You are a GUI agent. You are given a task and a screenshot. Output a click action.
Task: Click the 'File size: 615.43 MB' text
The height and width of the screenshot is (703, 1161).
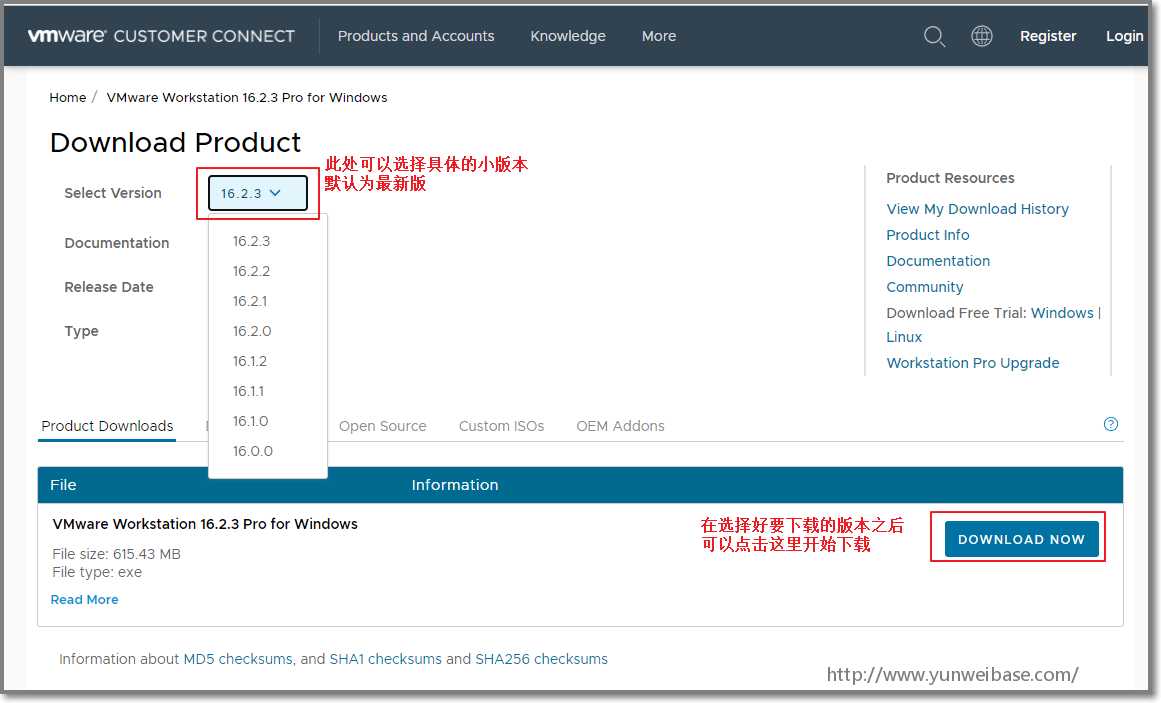click(x=116, y=554)
